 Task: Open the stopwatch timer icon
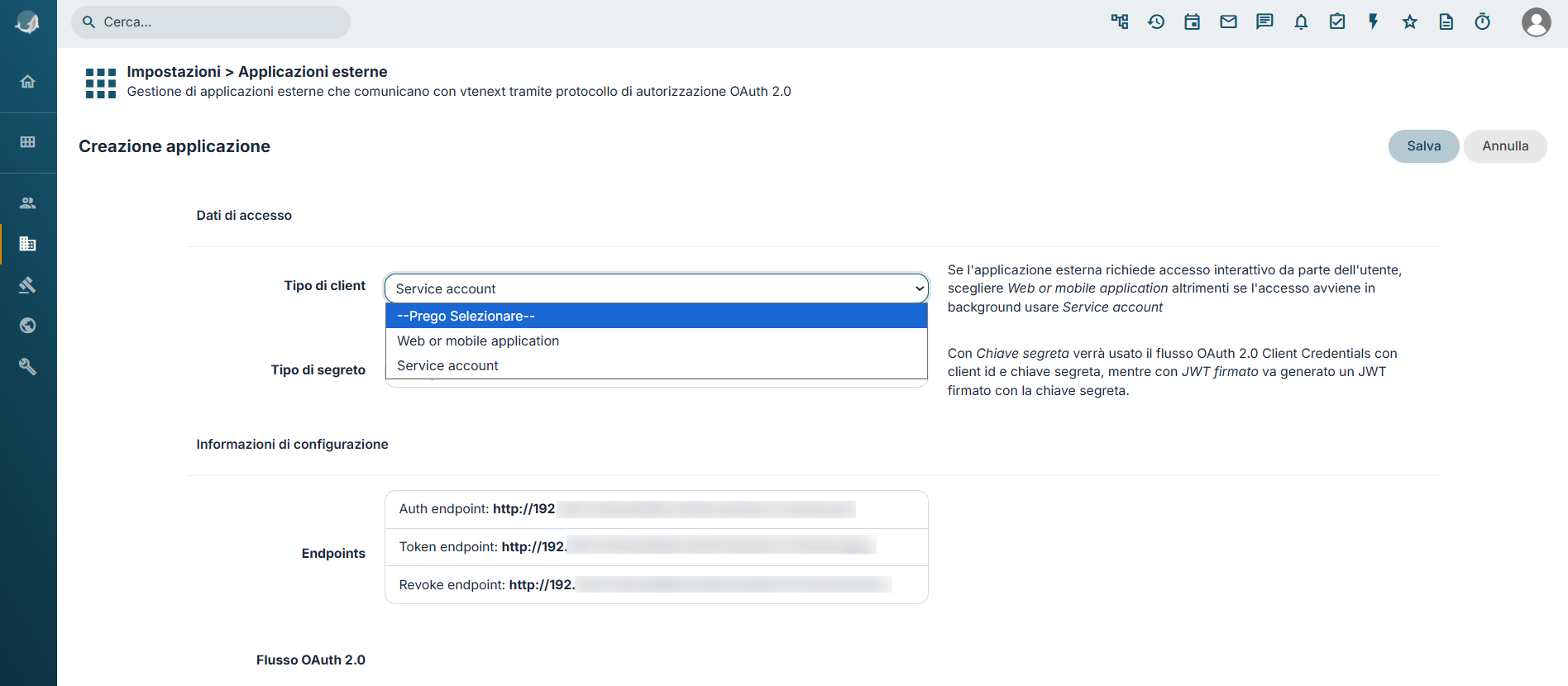(x=1483, y=22)
